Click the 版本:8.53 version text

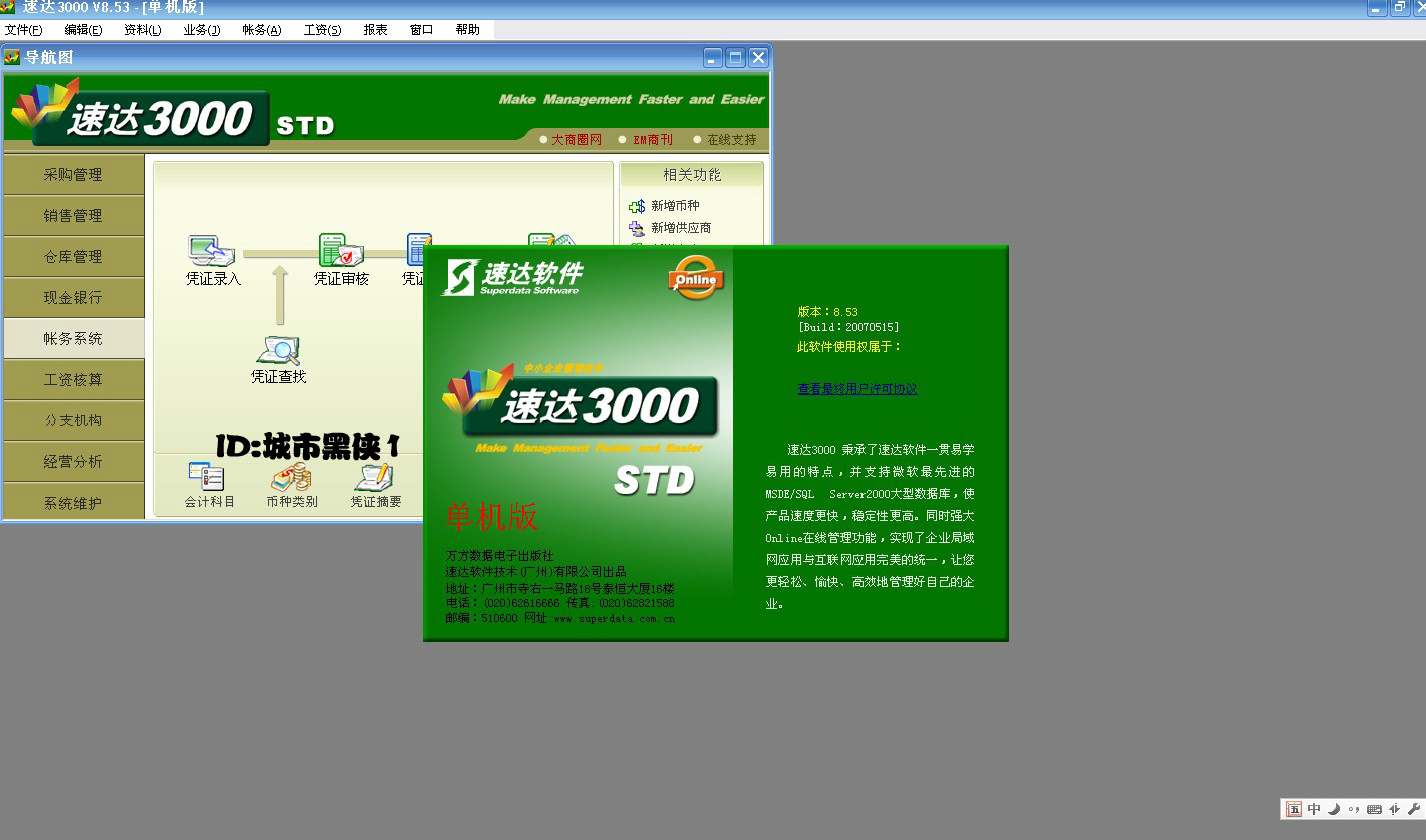(x=827, y=312)
